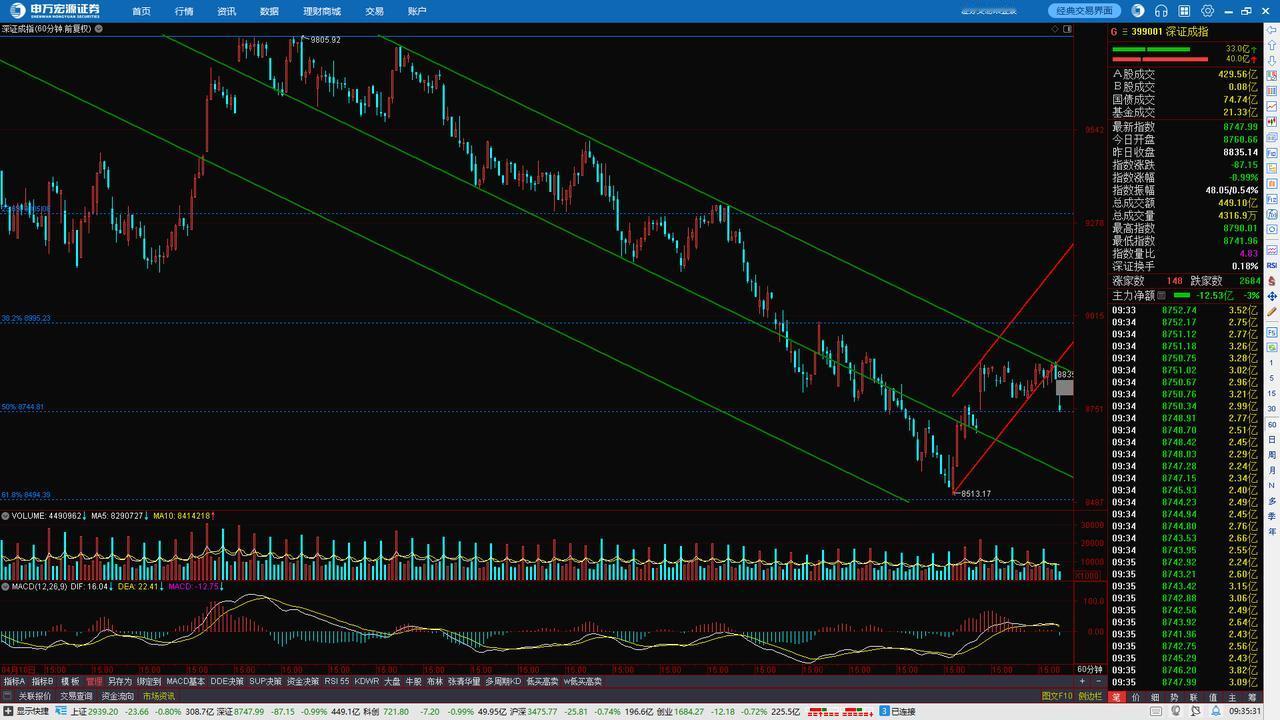Open the 关联报价 tab
1280x720 pixels.
pos(35,696)
